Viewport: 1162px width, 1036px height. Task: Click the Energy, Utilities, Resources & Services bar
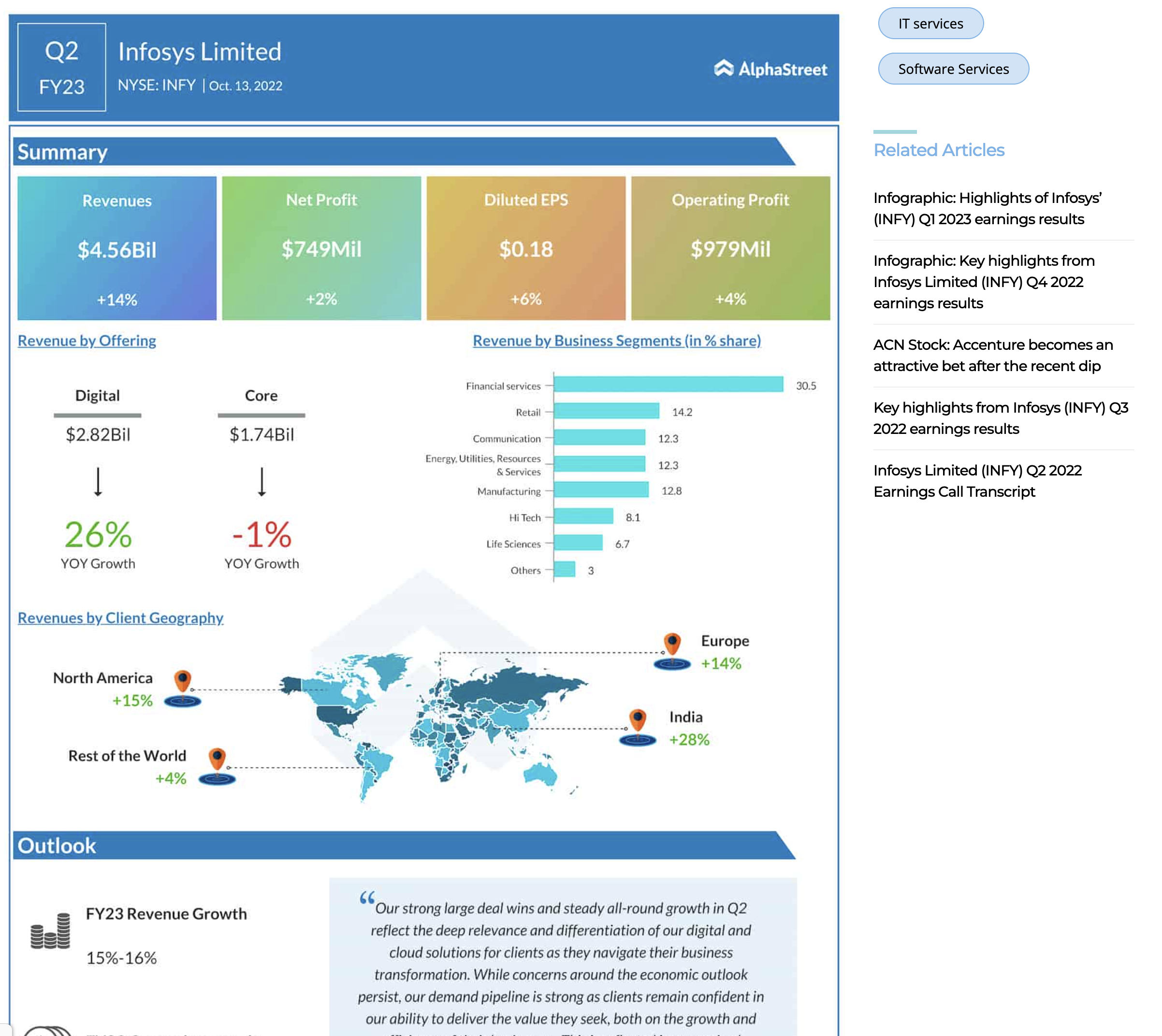point(599,464)
